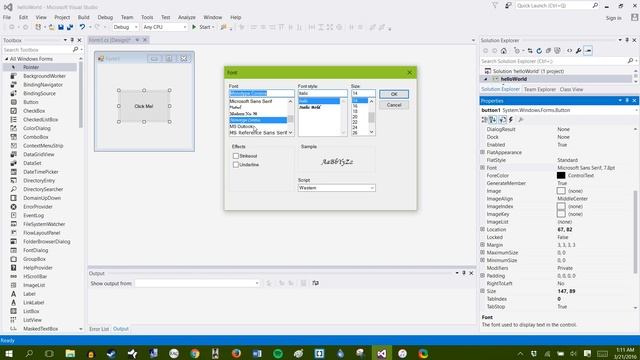Click the Search Solution Explorer field

554,61
